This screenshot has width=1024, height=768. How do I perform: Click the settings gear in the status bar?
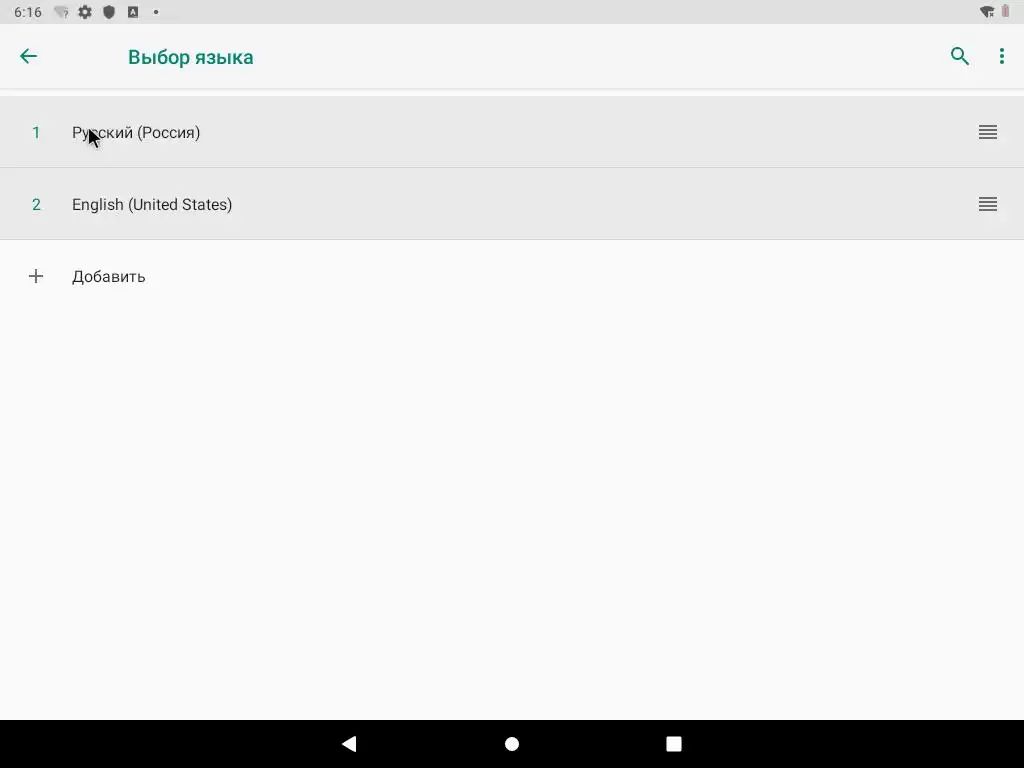click(x=85, y=12)
